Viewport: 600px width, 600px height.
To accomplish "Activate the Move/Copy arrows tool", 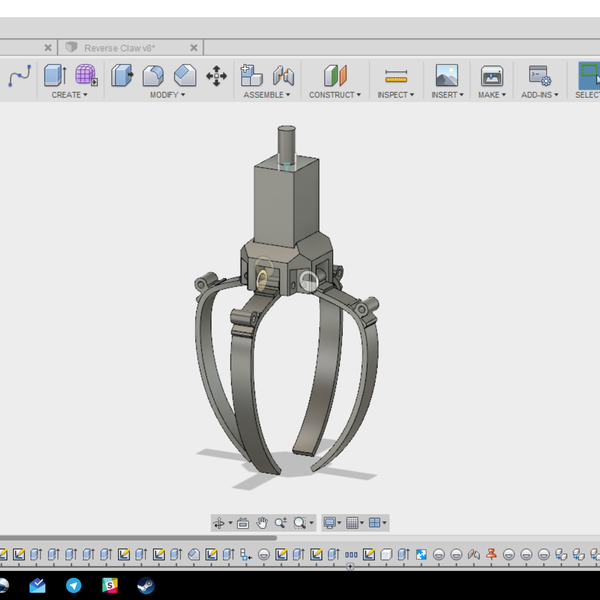I will [216, 76].
